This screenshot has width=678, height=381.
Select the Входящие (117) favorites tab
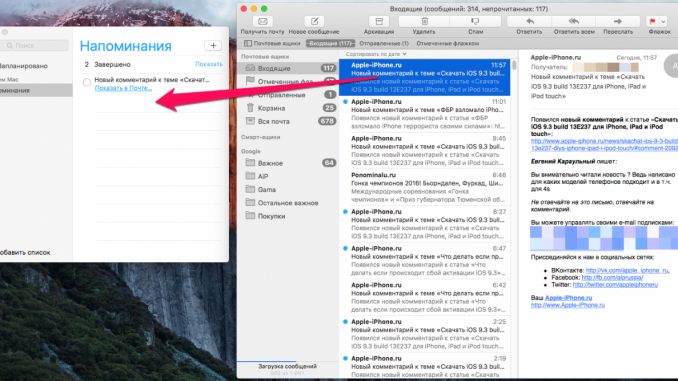(330, 43)
